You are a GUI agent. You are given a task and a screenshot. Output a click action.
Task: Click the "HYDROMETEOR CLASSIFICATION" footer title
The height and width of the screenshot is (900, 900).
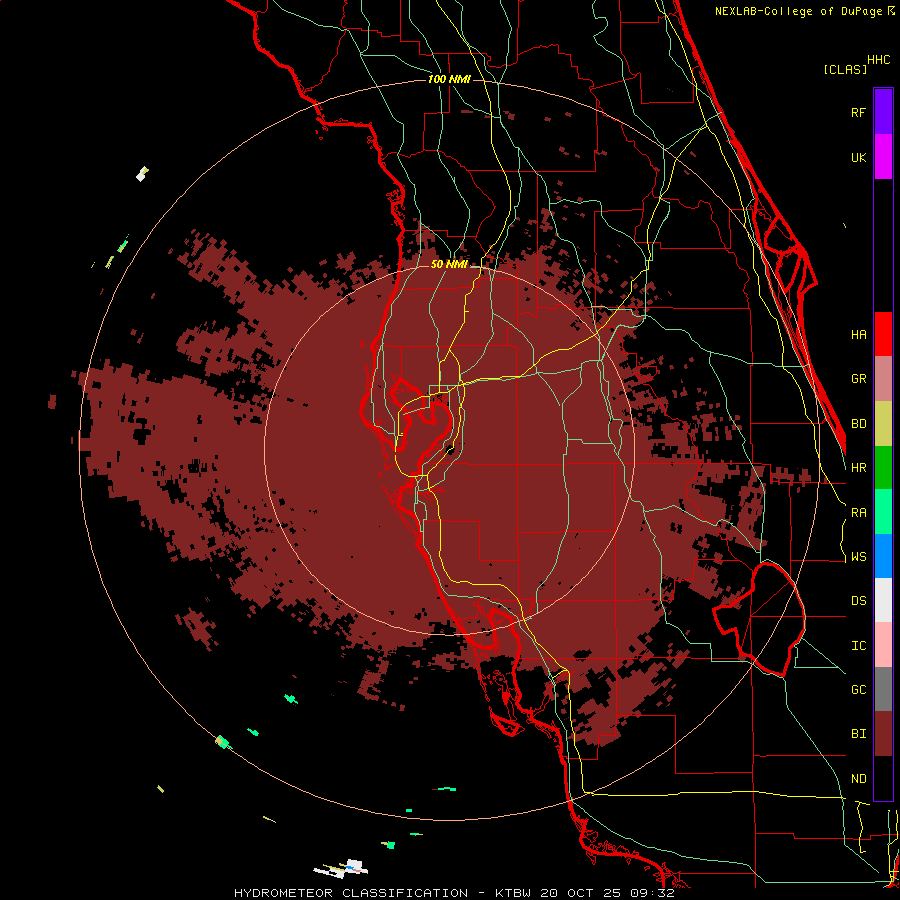351,893
